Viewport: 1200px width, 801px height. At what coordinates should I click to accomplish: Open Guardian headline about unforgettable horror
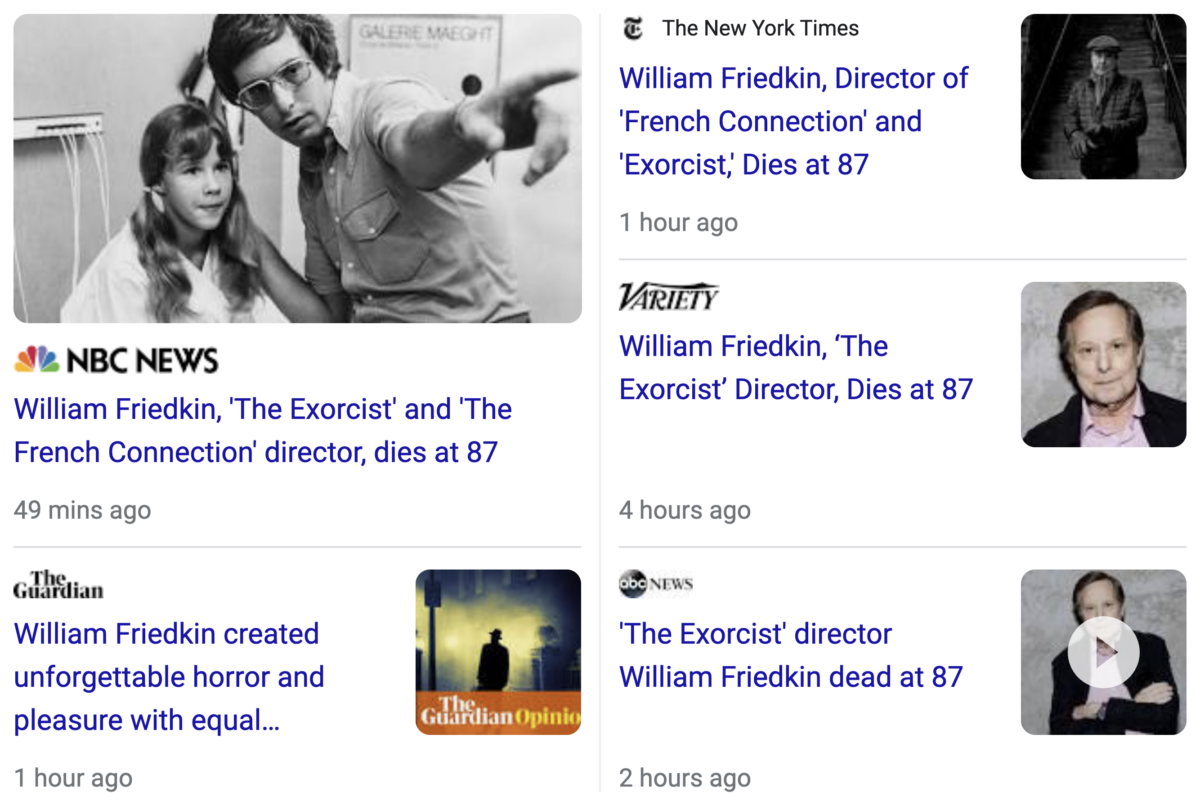pyautogui.click(x=169, y=677)
